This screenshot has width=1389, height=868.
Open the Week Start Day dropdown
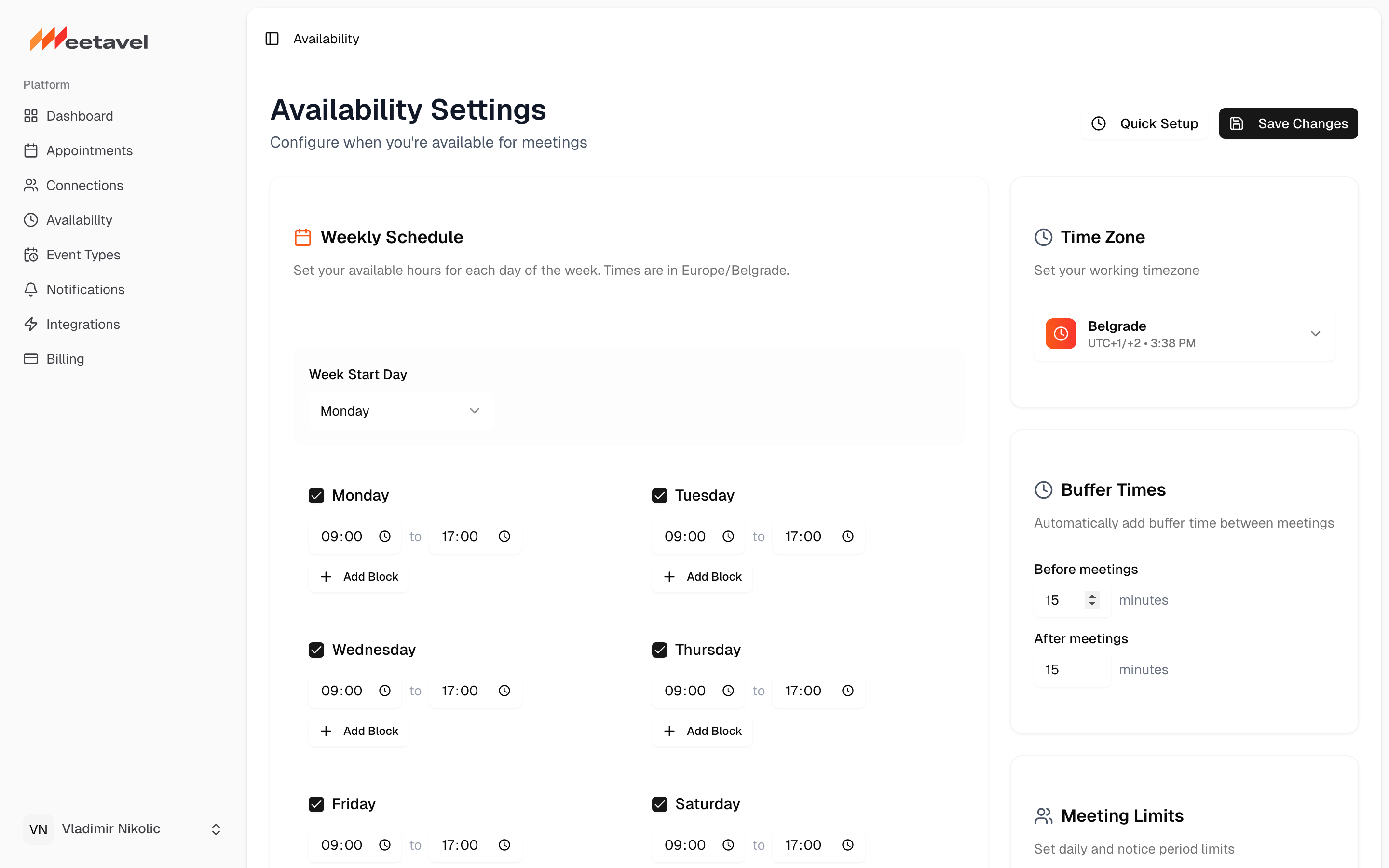(x=400, y=410)
